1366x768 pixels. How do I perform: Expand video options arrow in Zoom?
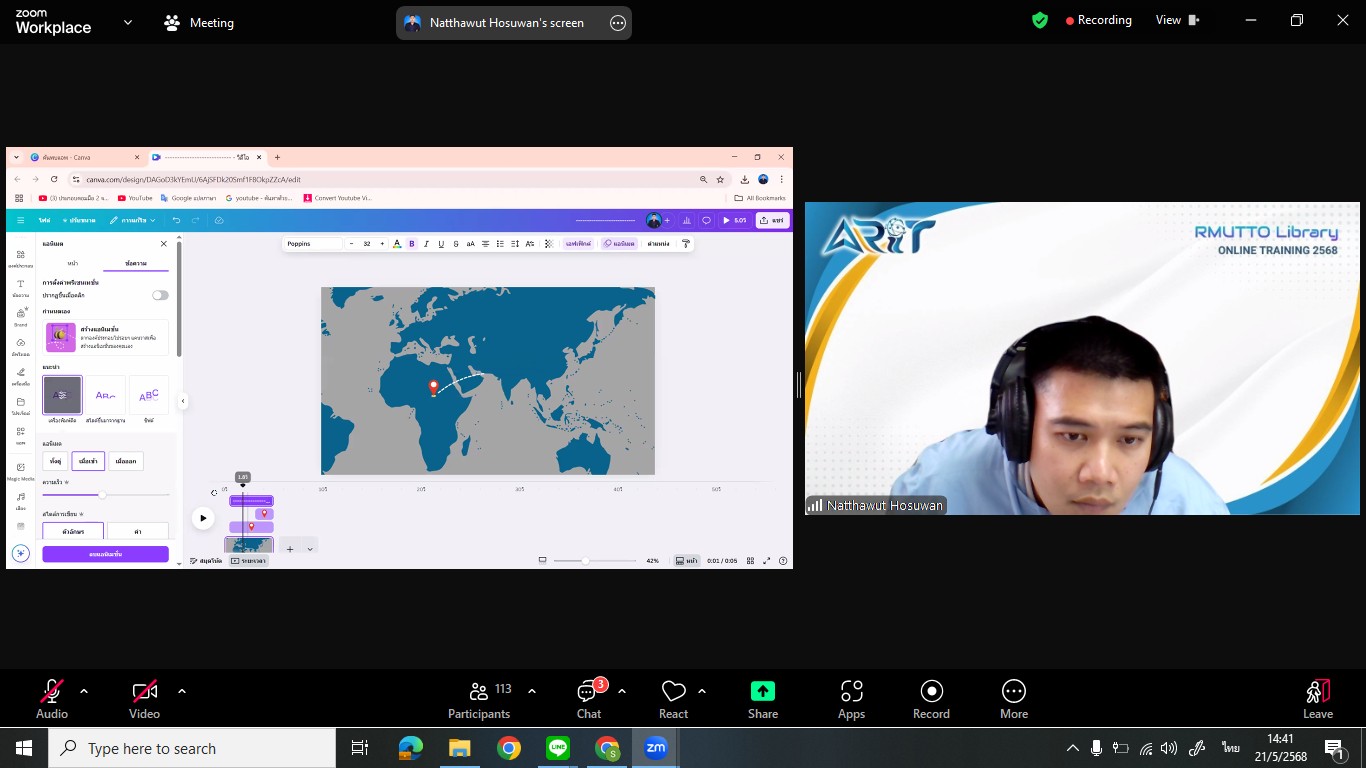click(x=182, y=691)
